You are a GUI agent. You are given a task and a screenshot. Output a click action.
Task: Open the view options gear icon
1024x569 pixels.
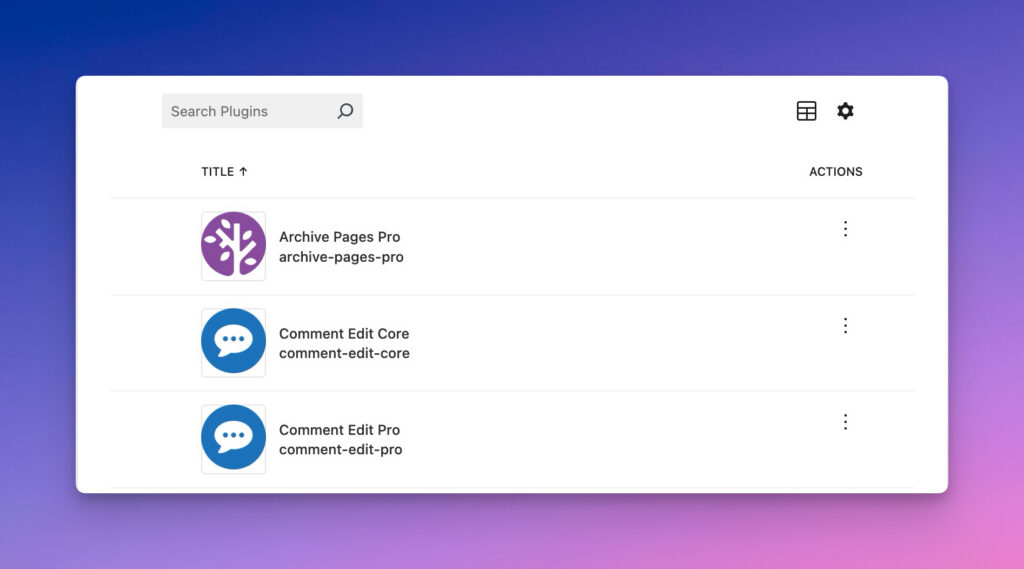(845, 111)
